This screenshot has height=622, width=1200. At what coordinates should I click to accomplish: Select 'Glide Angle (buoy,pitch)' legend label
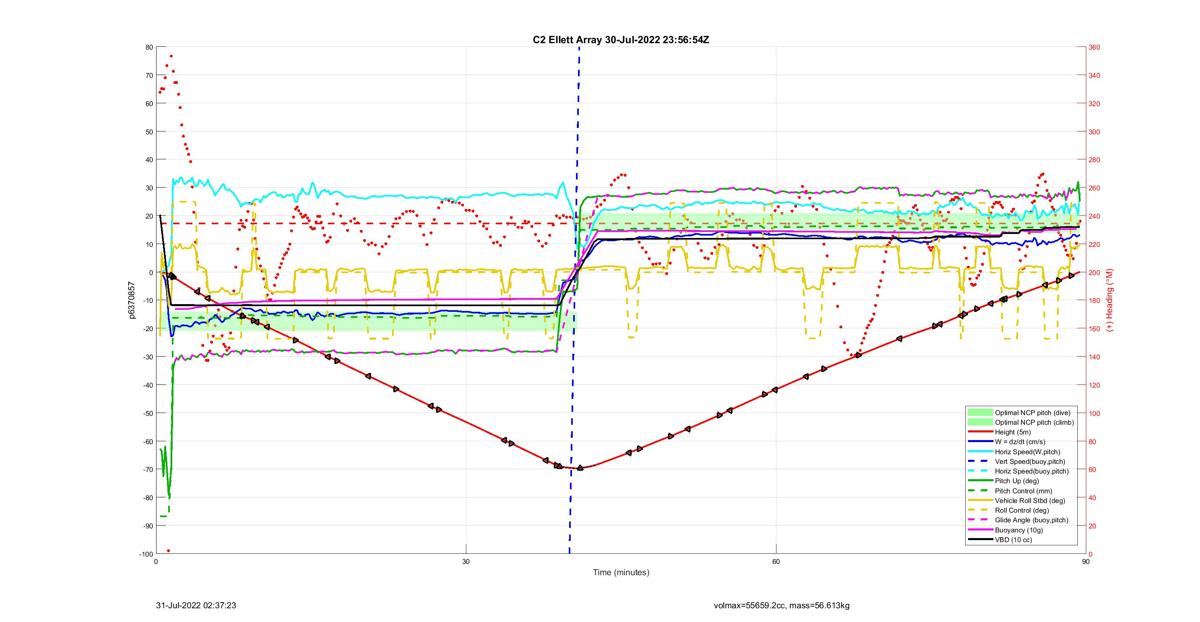click(x=1031, y=520)
